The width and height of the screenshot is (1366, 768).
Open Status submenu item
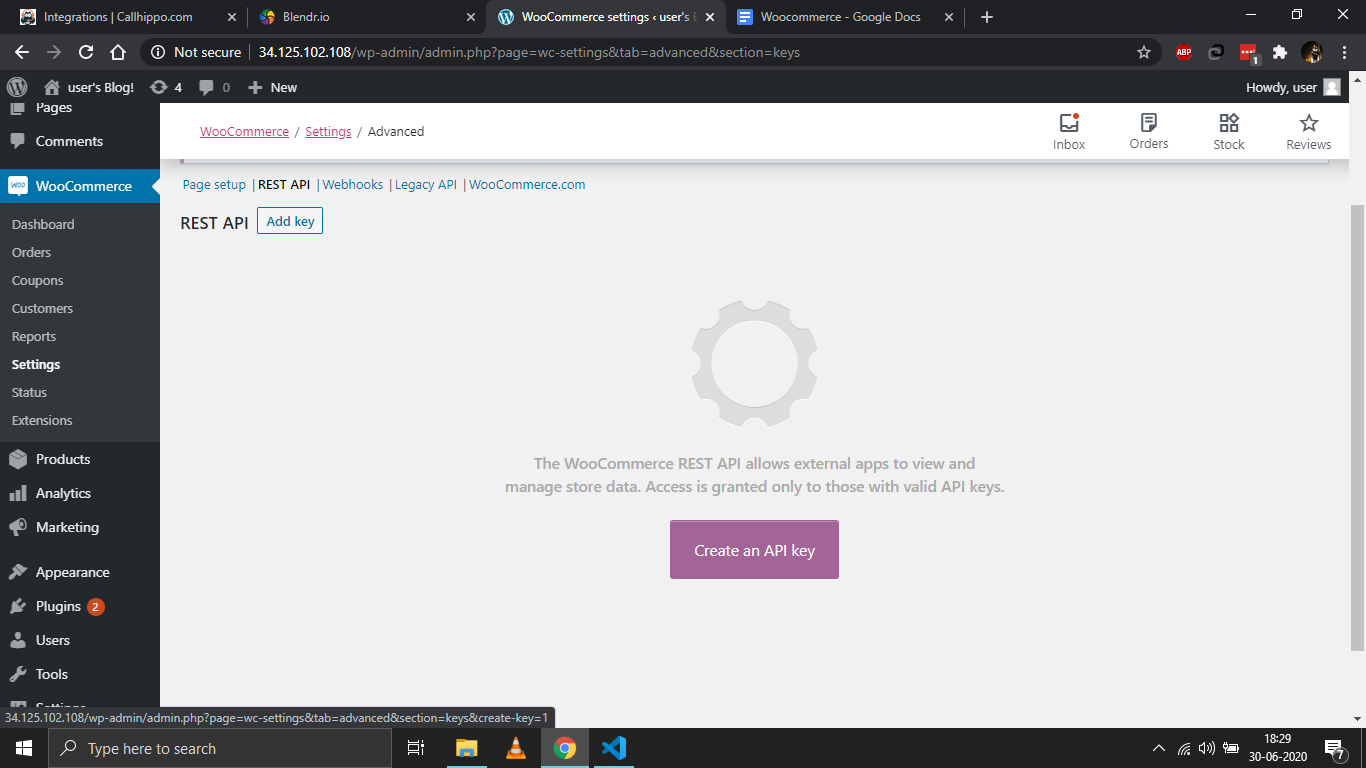point(29,392)
